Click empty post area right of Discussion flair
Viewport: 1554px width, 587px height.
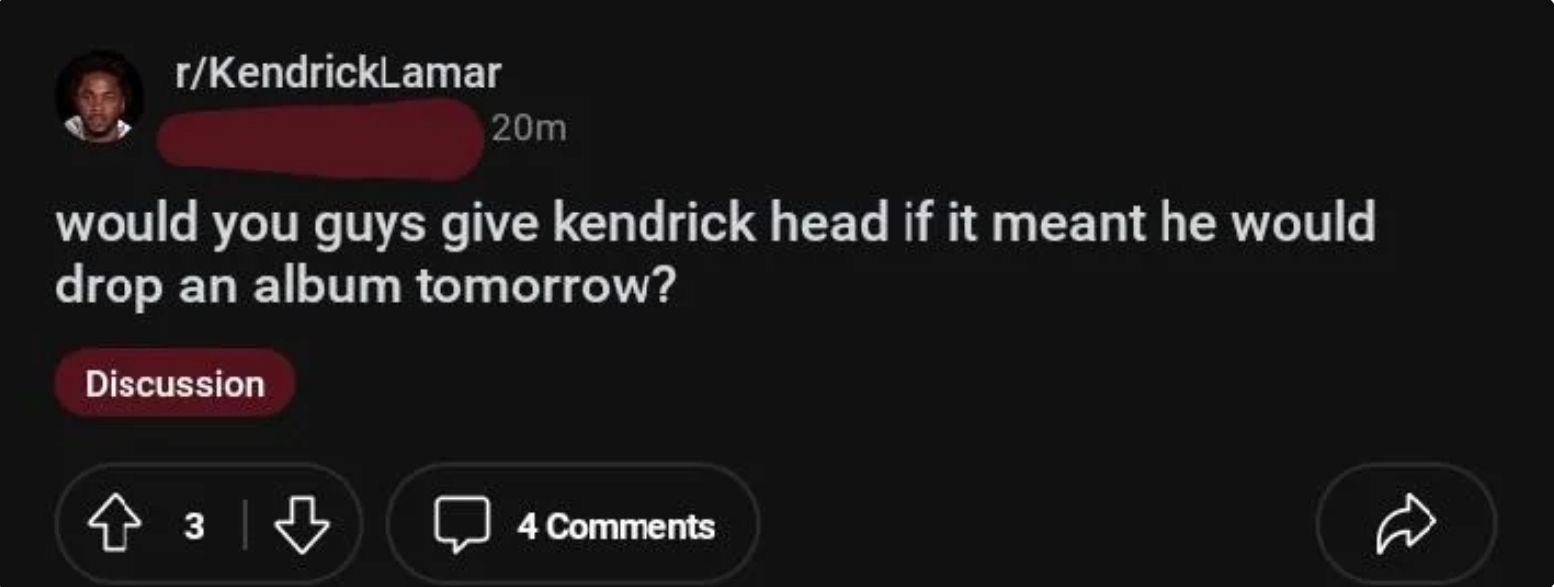click(x=800, y=384)
